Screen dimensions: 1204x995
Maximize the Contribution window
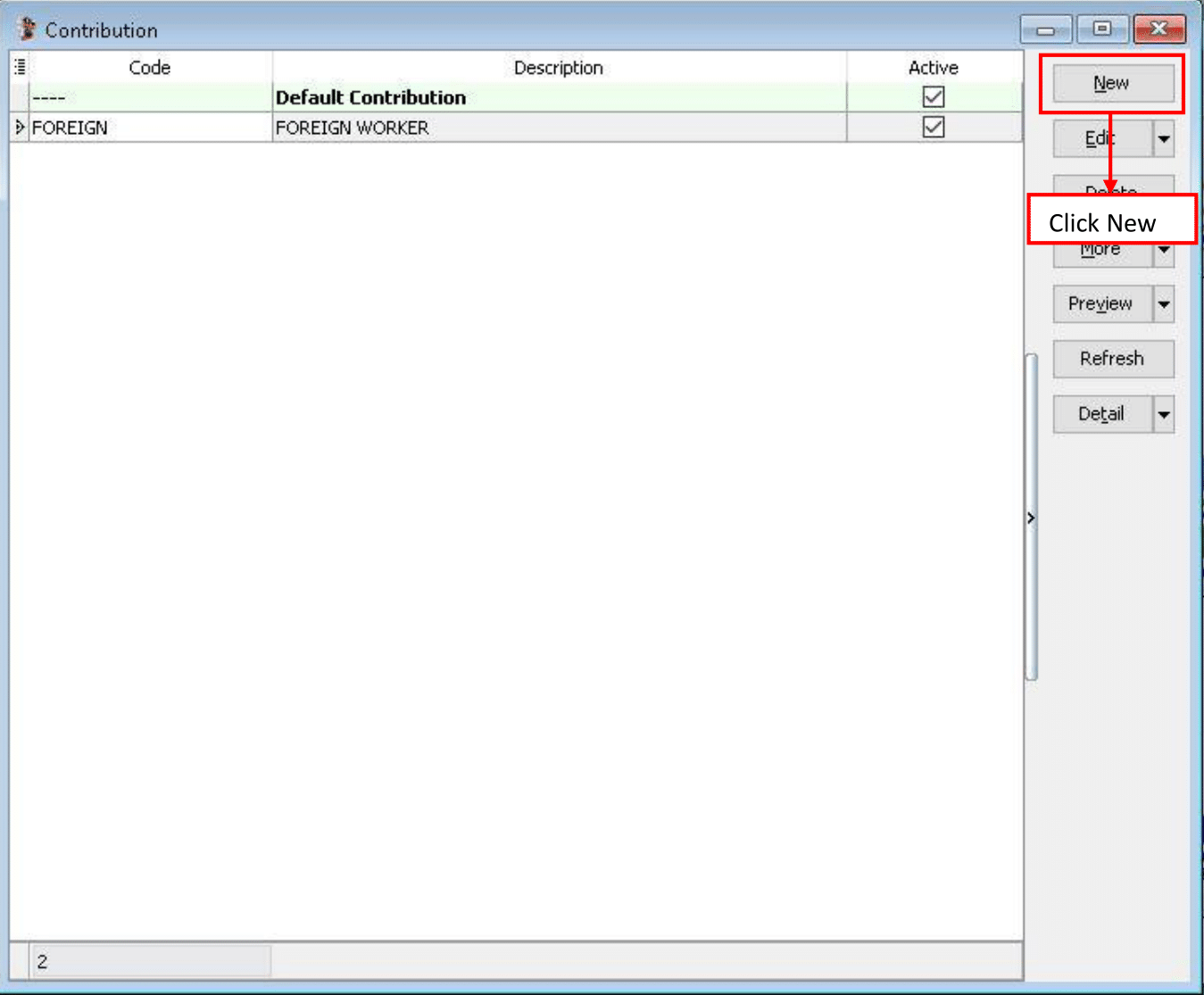click(x=1102, y=29)
